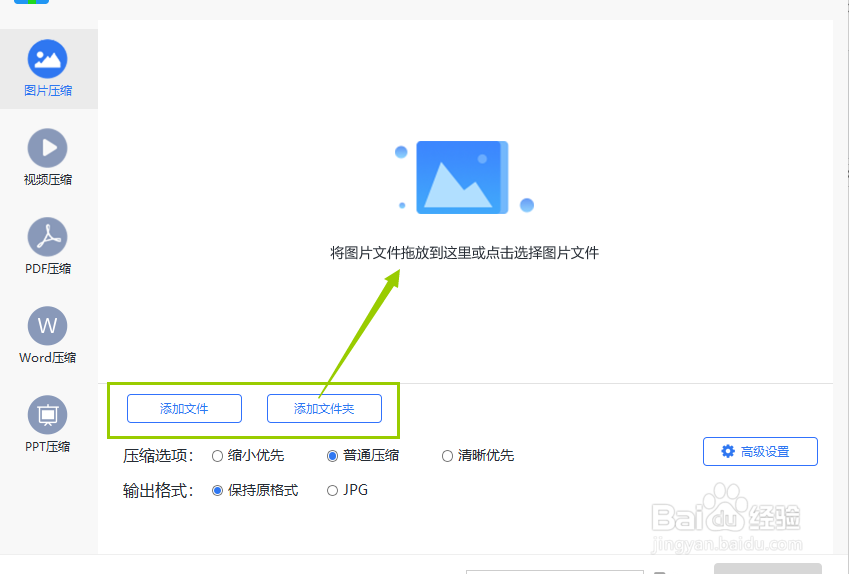Choose 普通压缩 normal compression
This screenshot has width=849, height=574.
pos(363,455)
